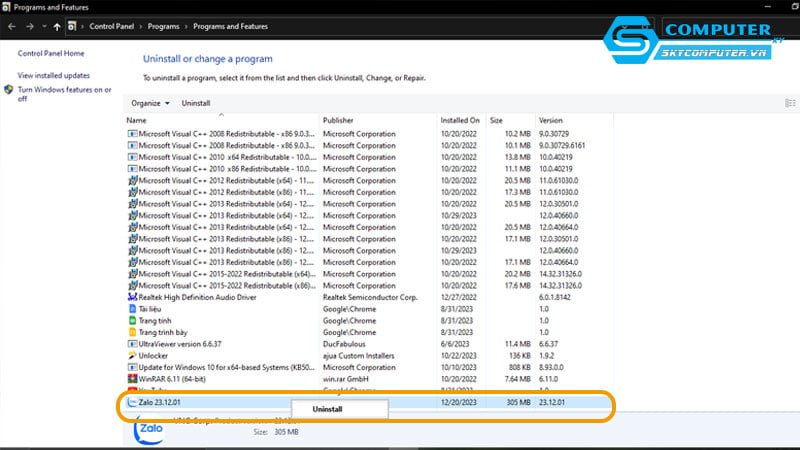This screenshot has width=800, height=450.
Task: Navigate back using the back arrow
Action: coord(12,26)
